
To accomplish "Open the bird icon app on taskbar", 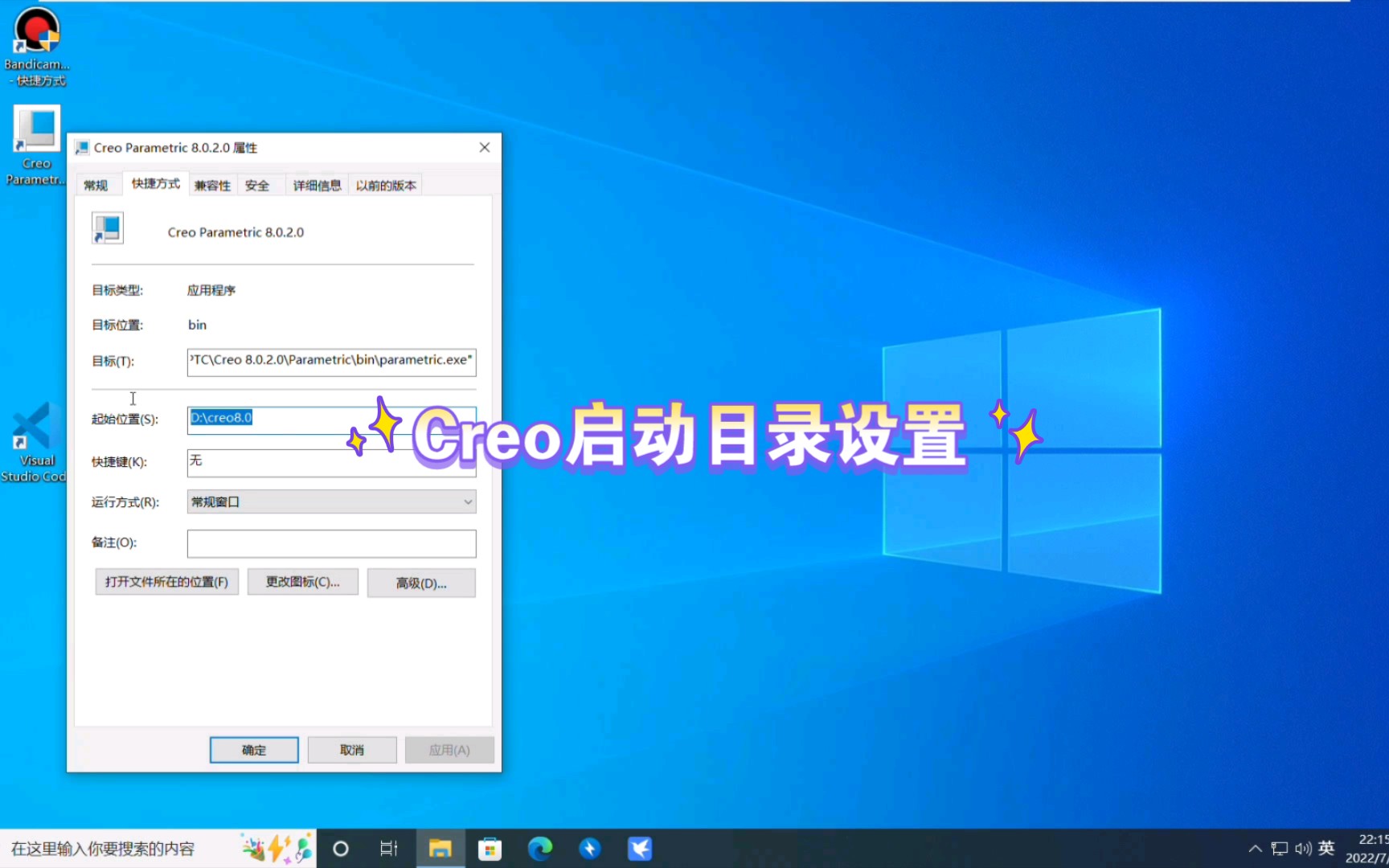I will coord(640,849).
